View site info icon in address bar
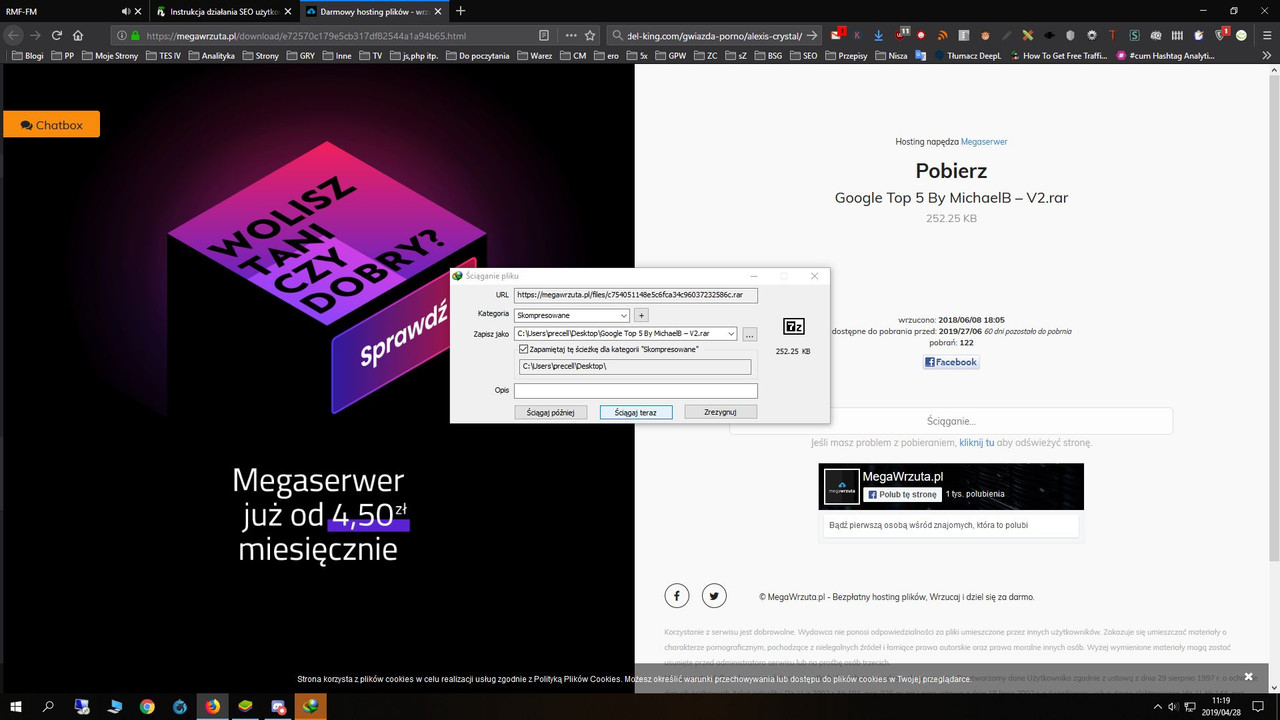This screenshot has width=1280, height=720. pos(120,35)
